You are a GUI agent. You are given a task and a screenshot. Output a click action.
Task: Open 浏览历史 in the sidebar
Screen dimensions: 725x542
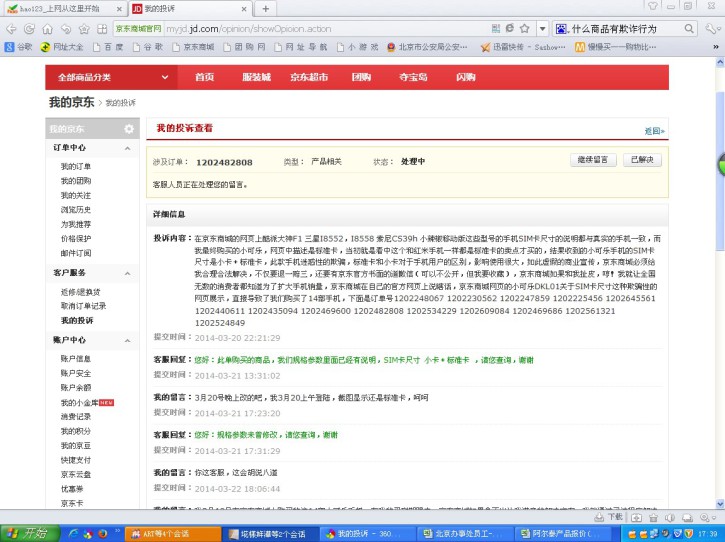pos(76,209)
